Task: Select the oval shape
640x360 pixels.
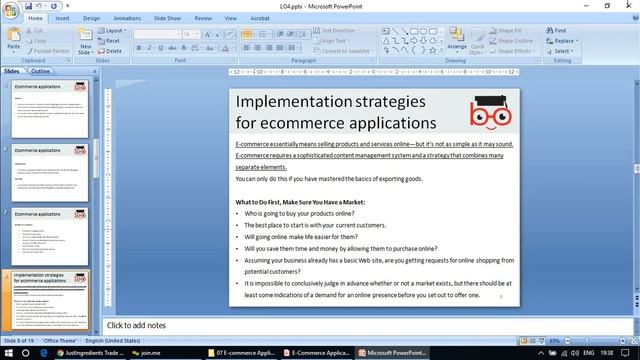Action: pyautogui.click(x=423, y=31)
